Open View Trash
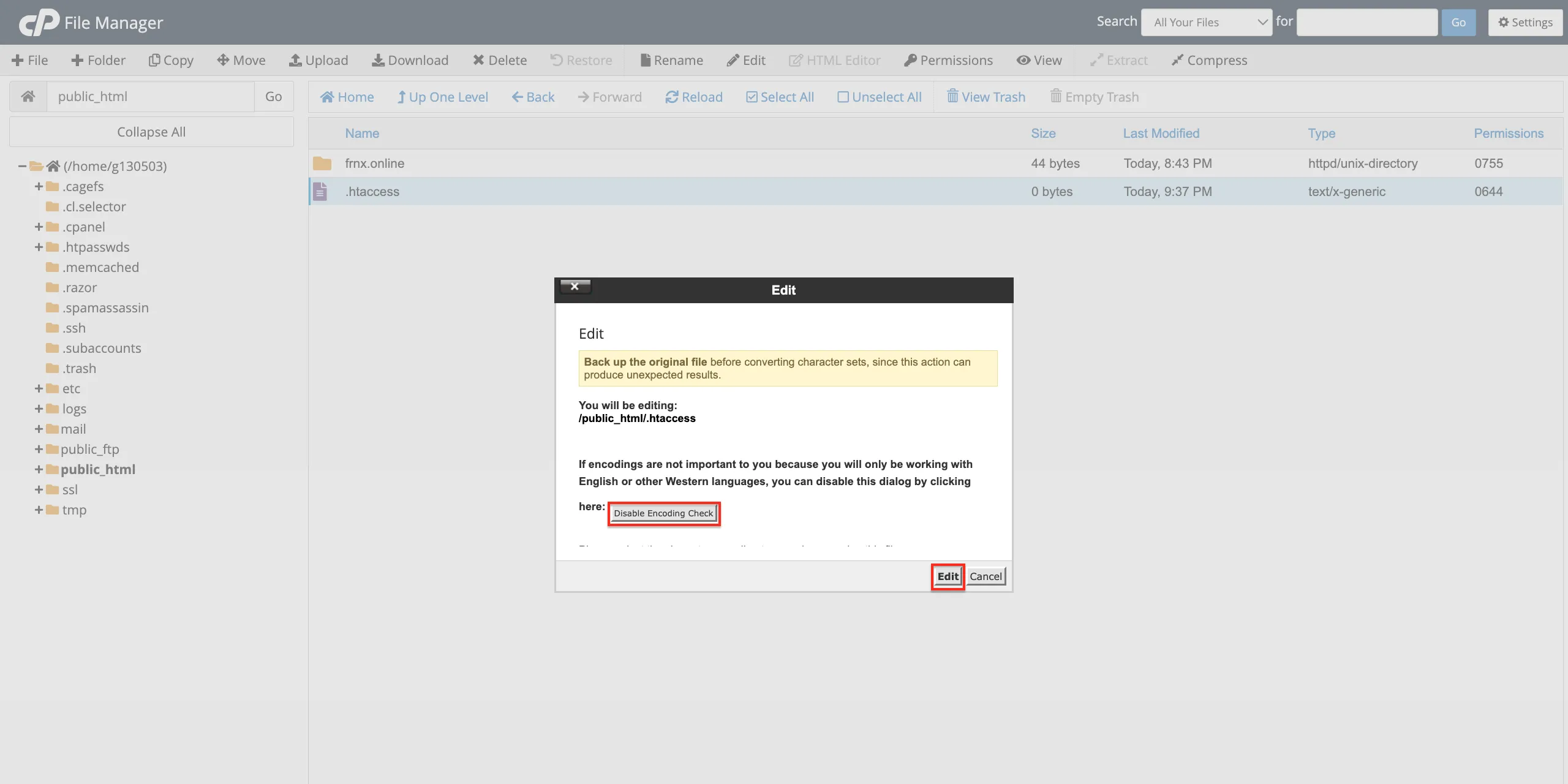 pyautogui.click(x=986, y=97)
